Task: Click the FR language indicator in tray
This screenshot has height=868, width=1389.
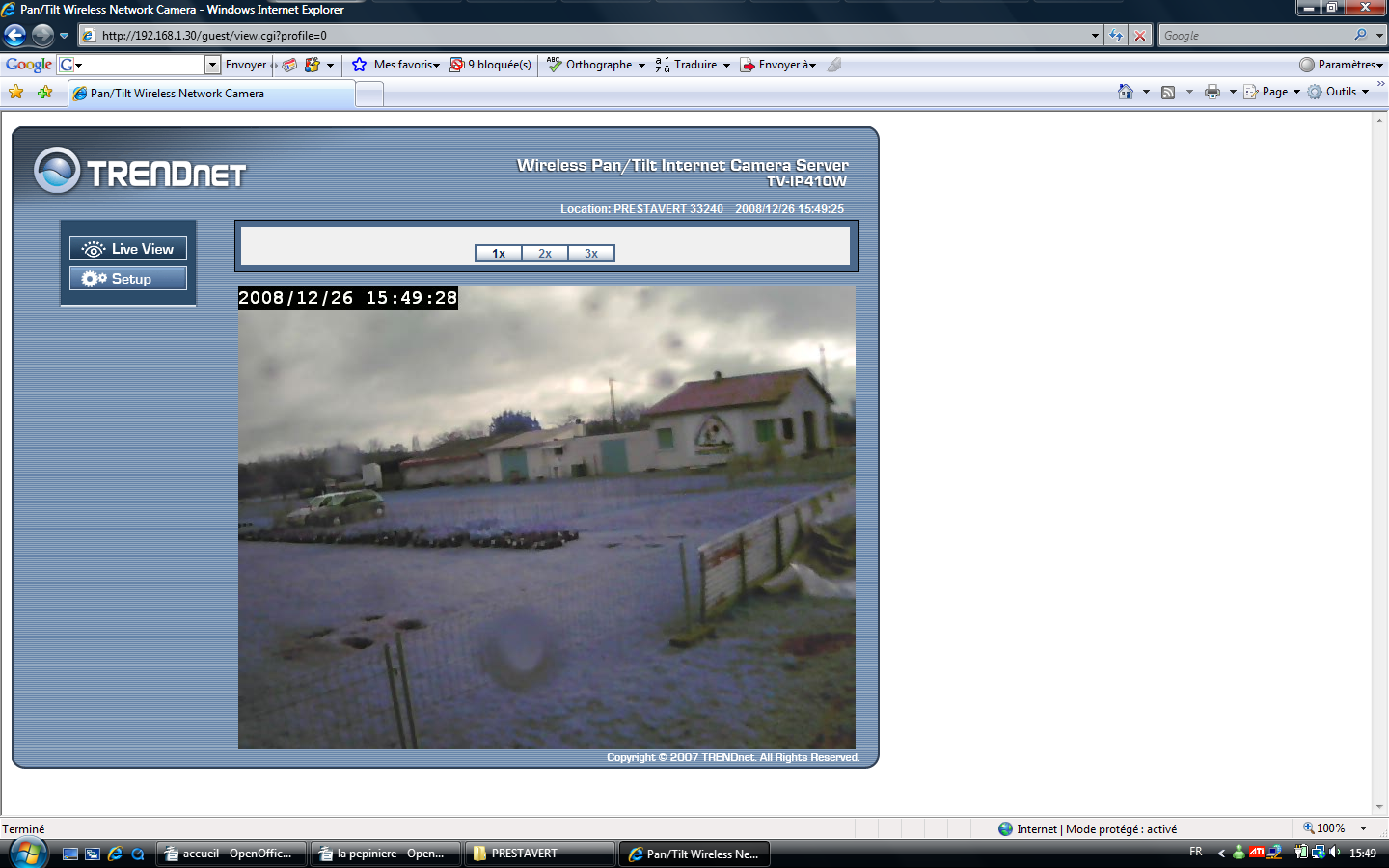Action: pos(1196,852)
